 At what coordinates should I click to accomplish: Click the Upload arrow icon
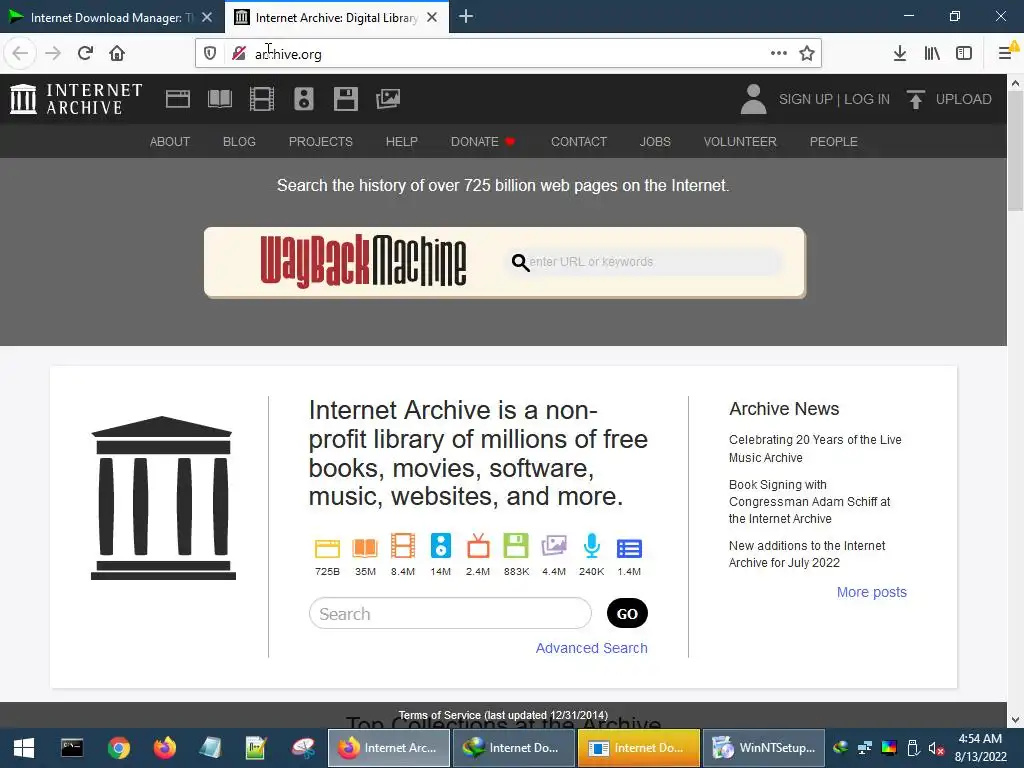[916, 99]
